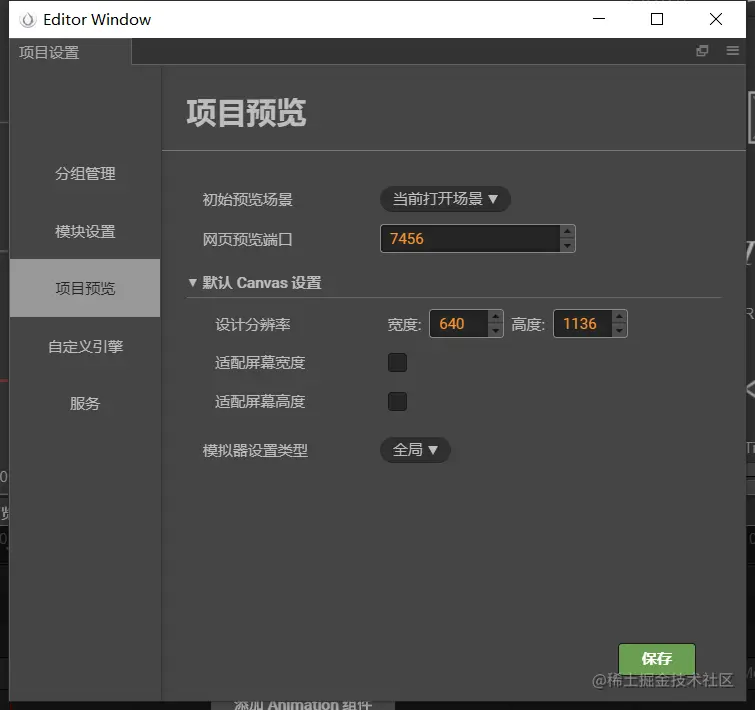This screenshot has width=755, height=710.
Task: Increase the preview port with up arrow
Action: [567, 232]
